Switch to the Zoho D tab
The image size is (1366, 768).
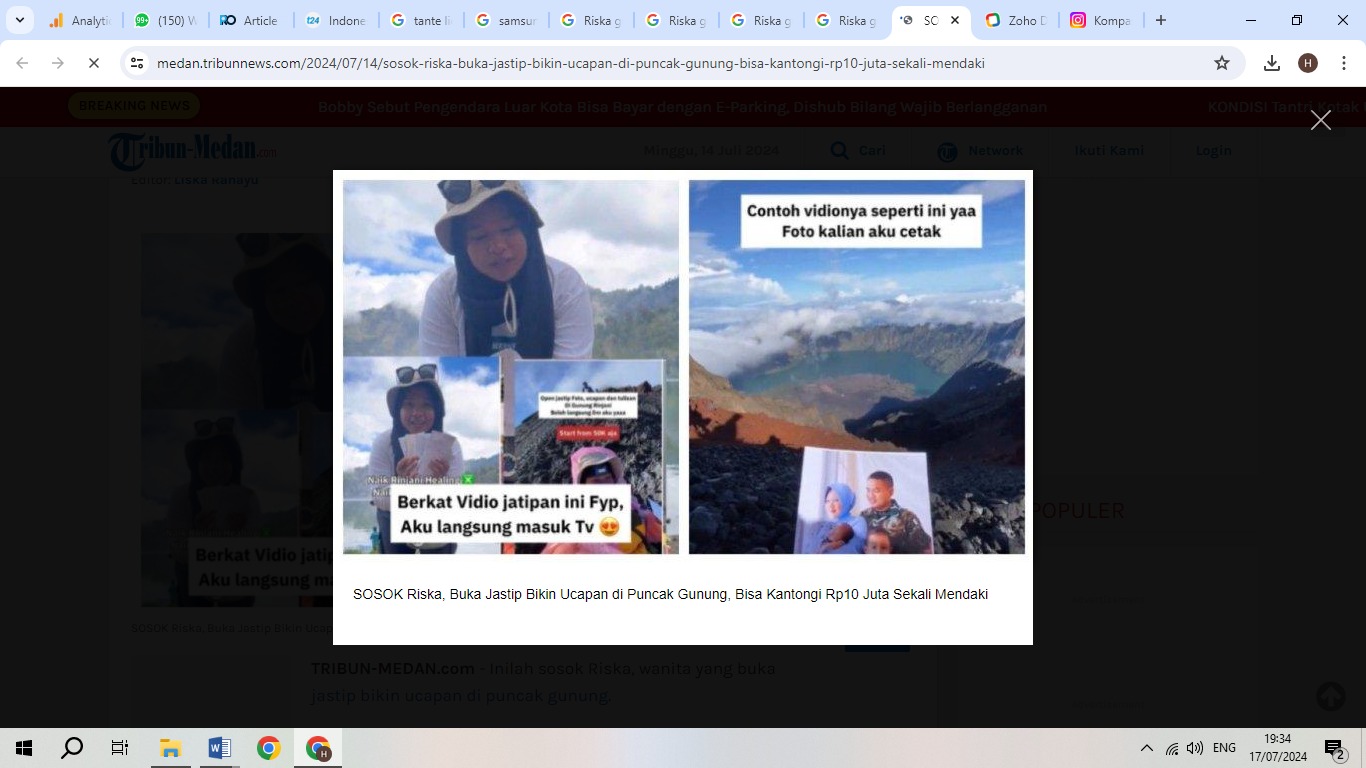click(1016, 20)
